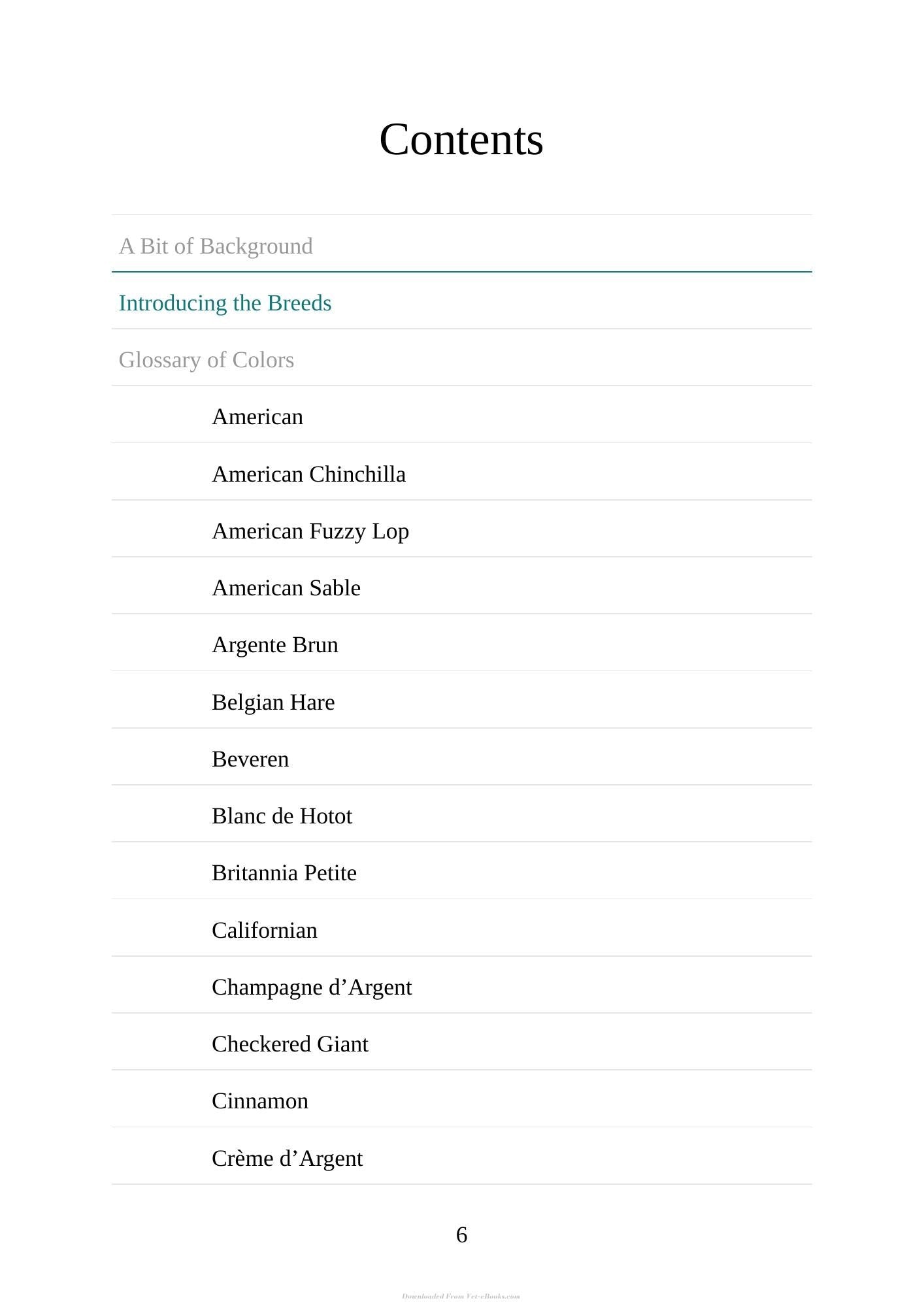Image resolution: width=924 pixels, height=1307 pixels.
Task: Open Glossary of Colors section
Action: click(x=206, y=360)
